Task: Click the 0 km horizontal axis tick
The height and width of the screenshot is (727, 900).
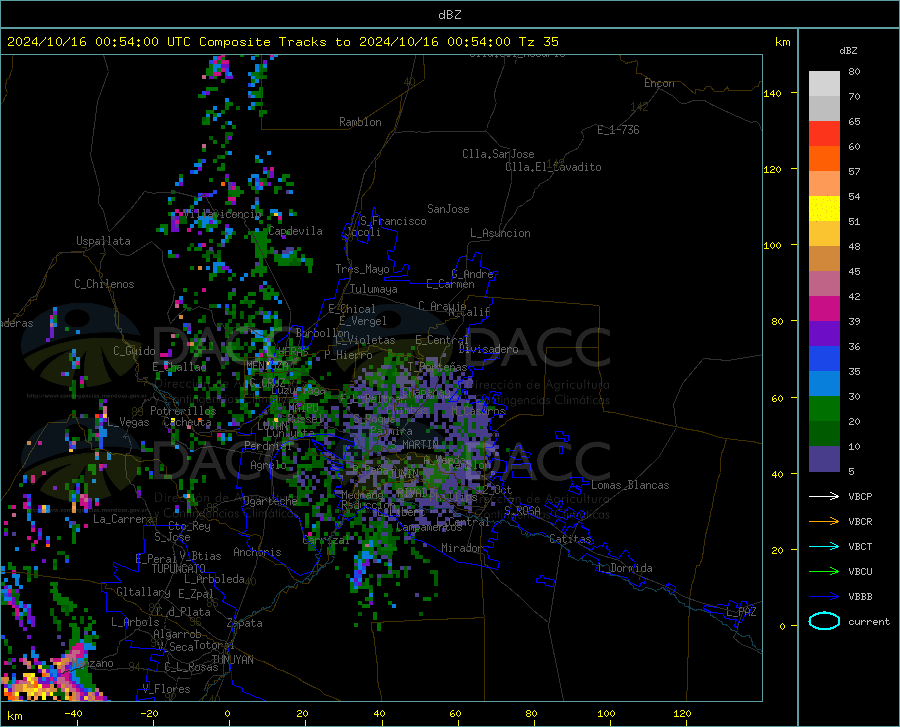Action: click(x=228, y=713)
